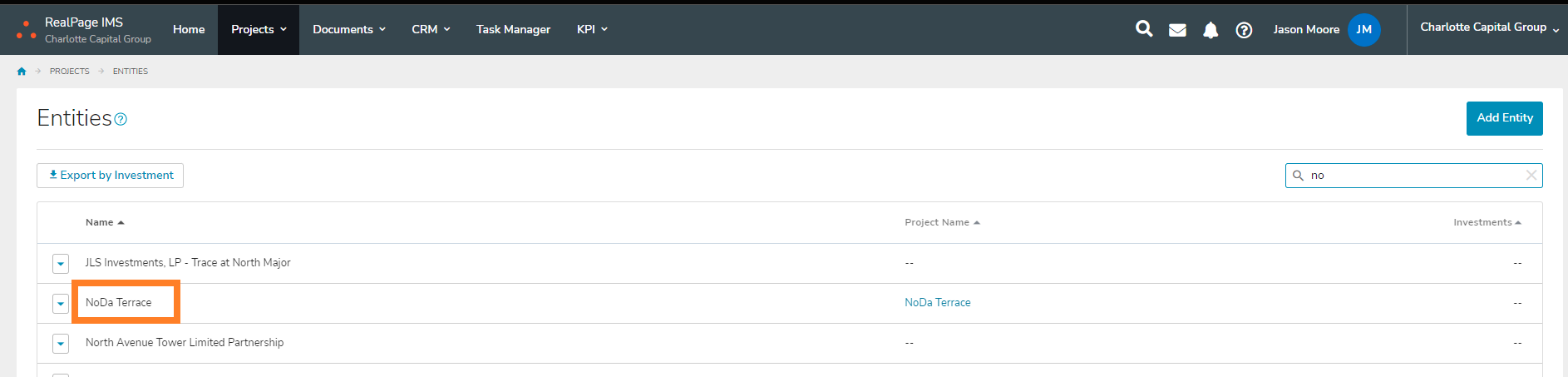Image resolution: width=1568 pixels, height=377 pixels.
Task: Click Export by Investment
Action: coord(110,176)
